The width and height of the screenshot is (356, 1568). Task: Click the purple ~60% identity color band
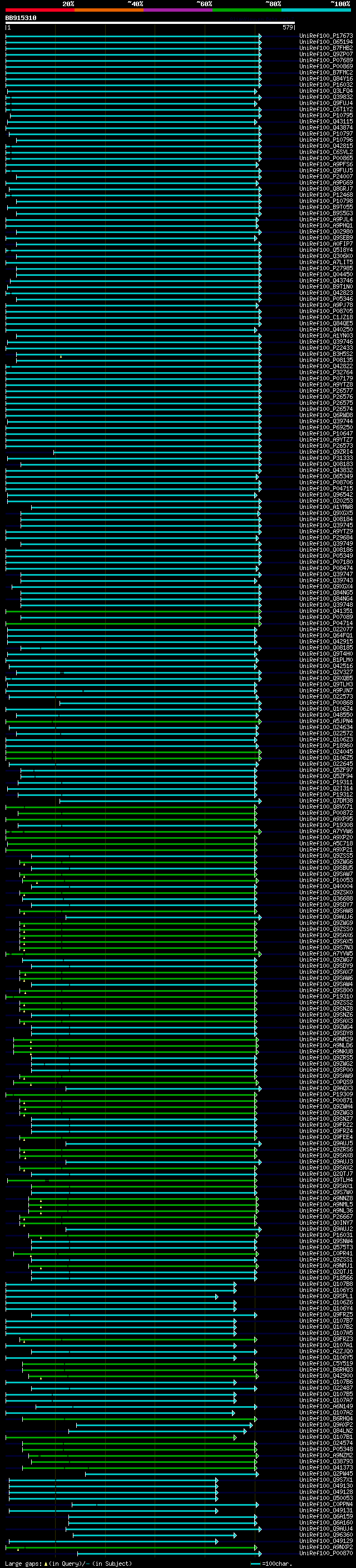point(179,10)
